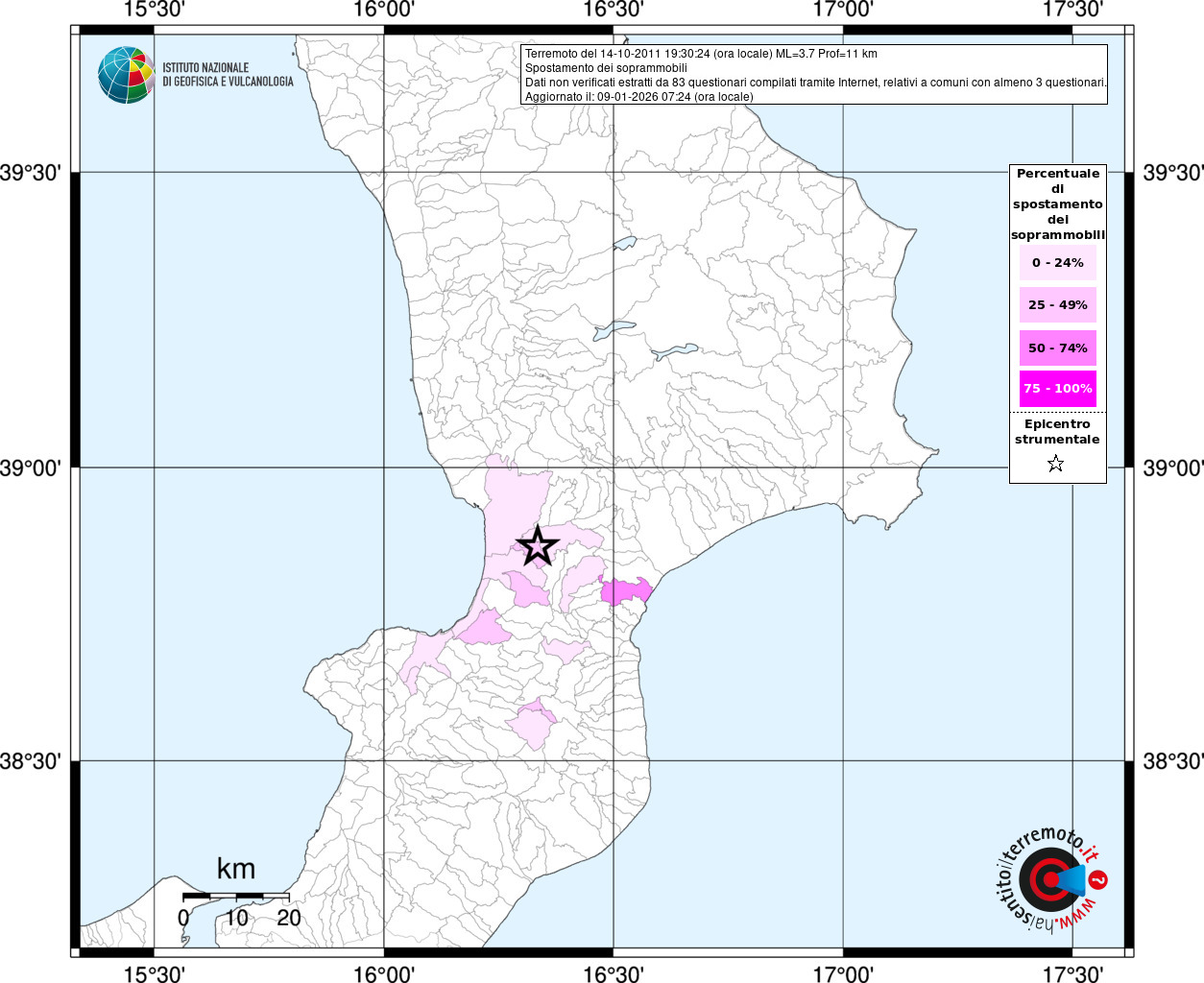Image resolution: width=1204 pixels, height=983 pixels.
Task: Click the left 38°30' latitude label
Action: coord(31,761)
